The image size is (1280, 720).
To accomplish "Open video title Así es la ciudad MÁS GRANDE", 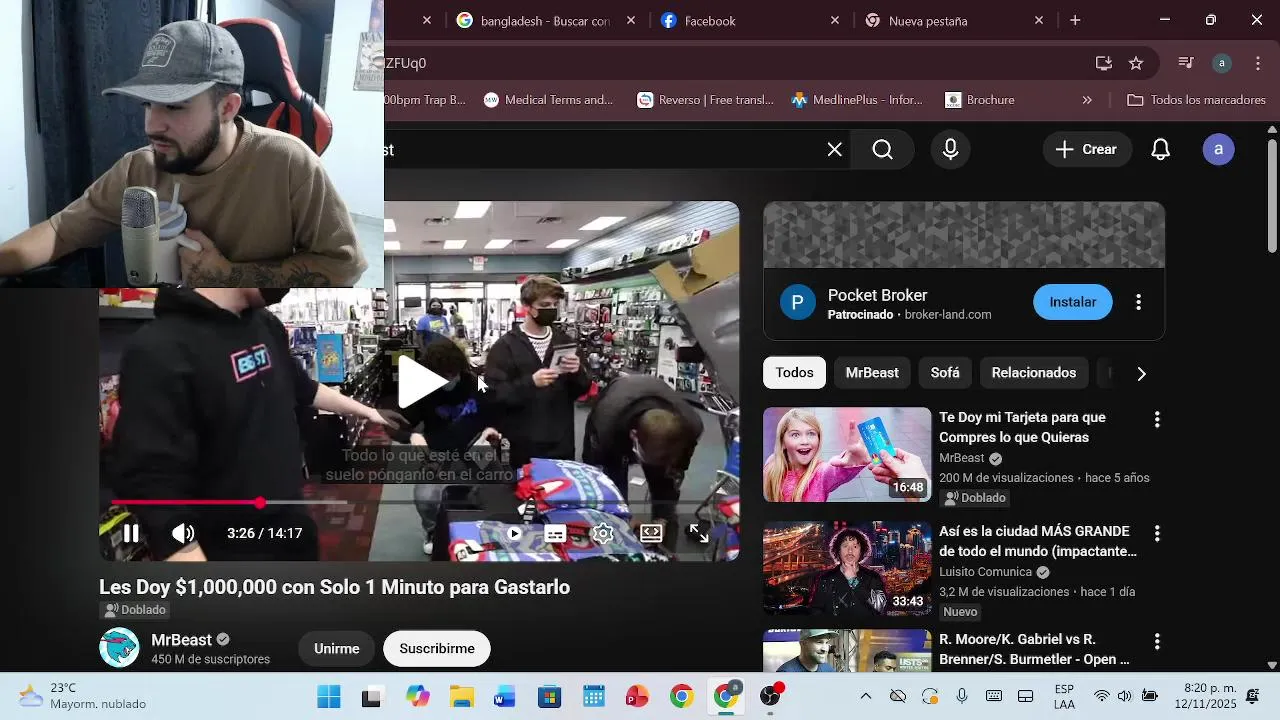I will [1037, 541].
